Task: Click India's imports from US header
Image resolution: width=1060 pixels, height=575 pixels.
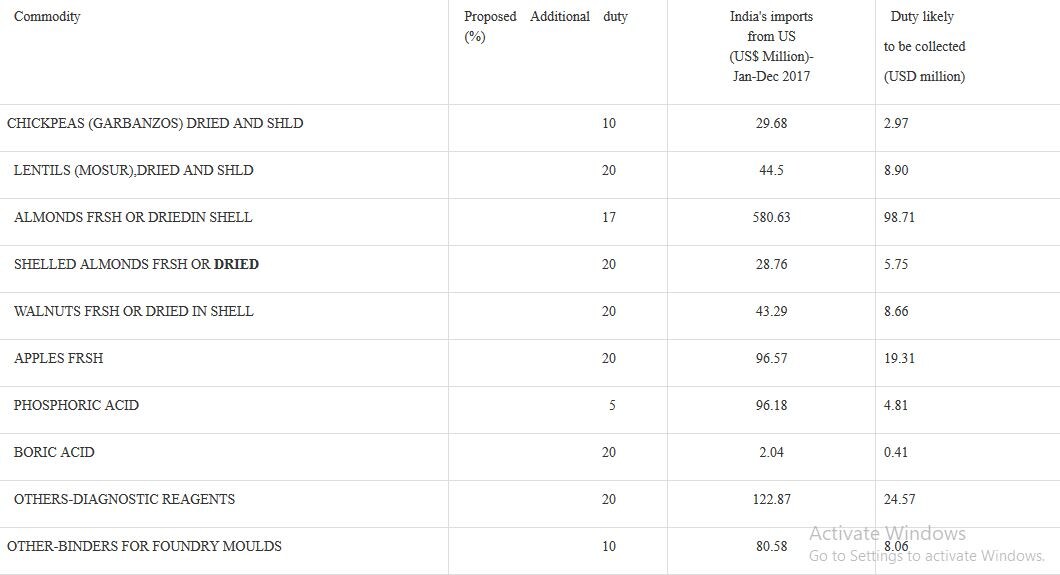Action: [x=771, y=46]
